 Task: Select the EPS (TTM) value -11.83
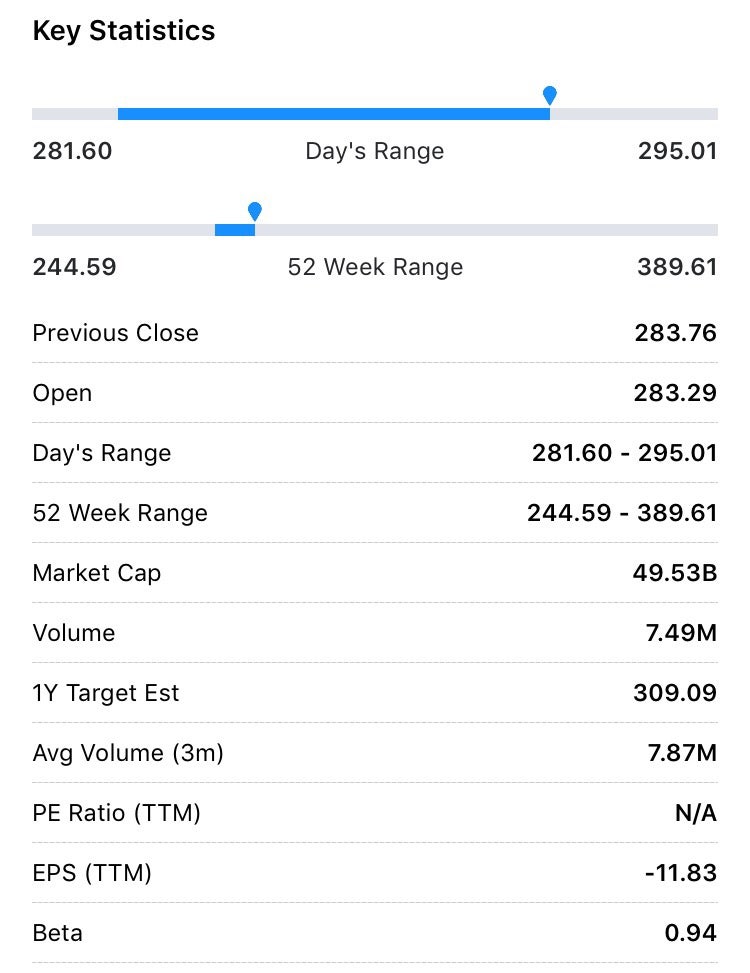[681, 873]
